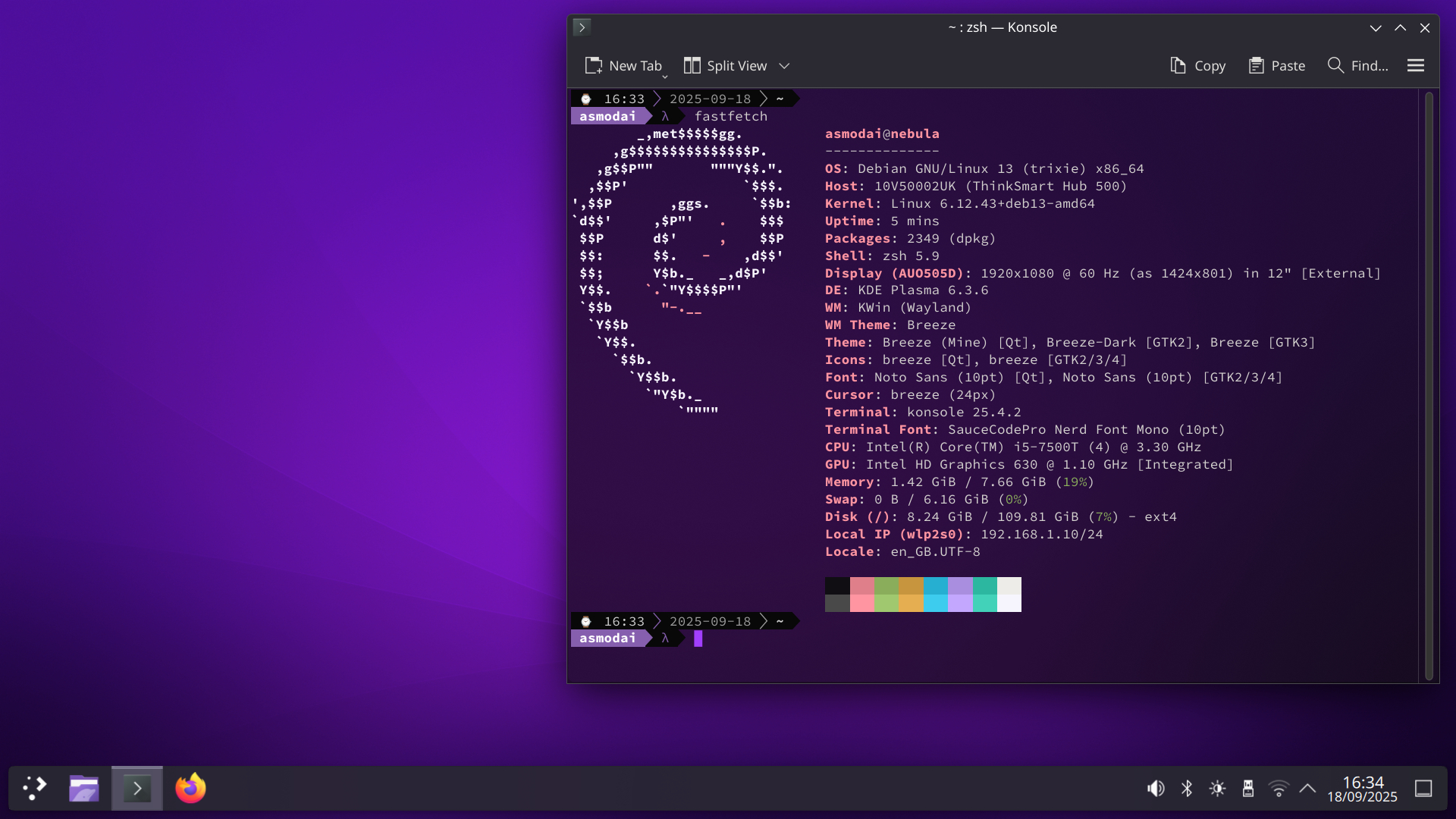Click the Konsole vertical scrollbar
Image resolution: width=1456 pixels, height=819 pixels.
1429,385
